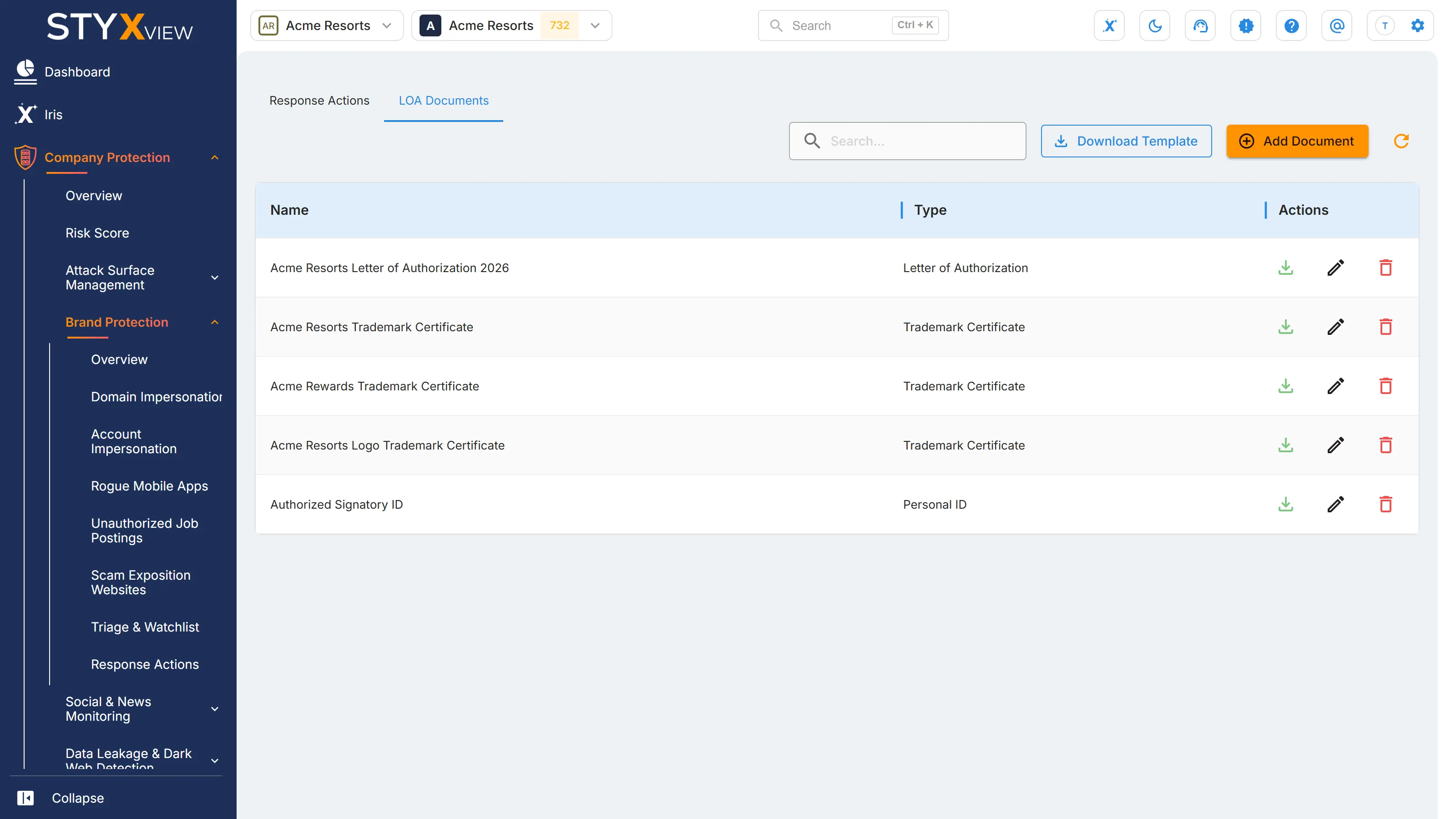
Task: Open Unauthorized Job Postings
Action: [x=144, y=531]
